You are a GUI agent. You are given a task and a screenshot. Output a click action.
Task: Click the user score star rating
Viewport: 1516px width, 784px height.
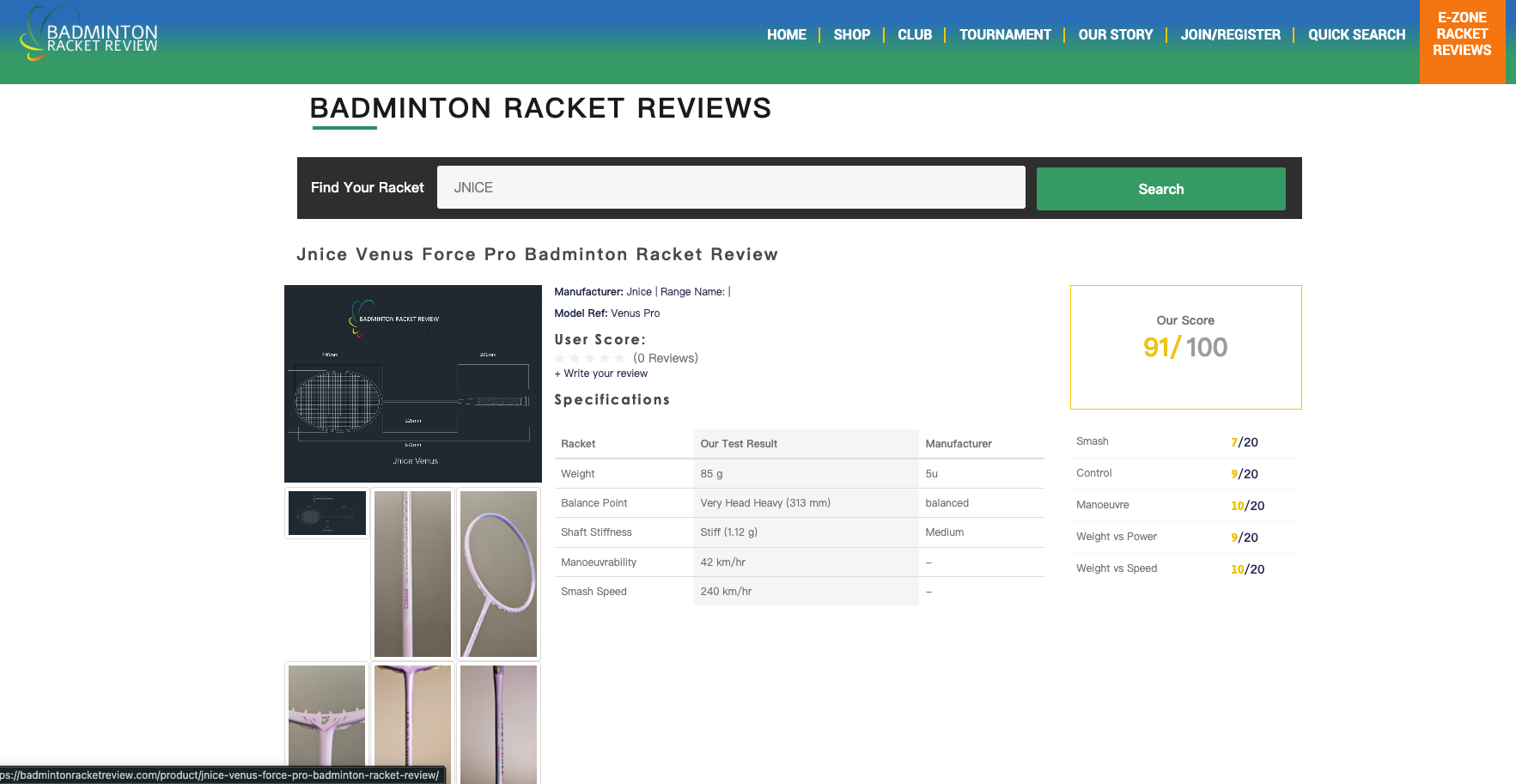point(589,358)
